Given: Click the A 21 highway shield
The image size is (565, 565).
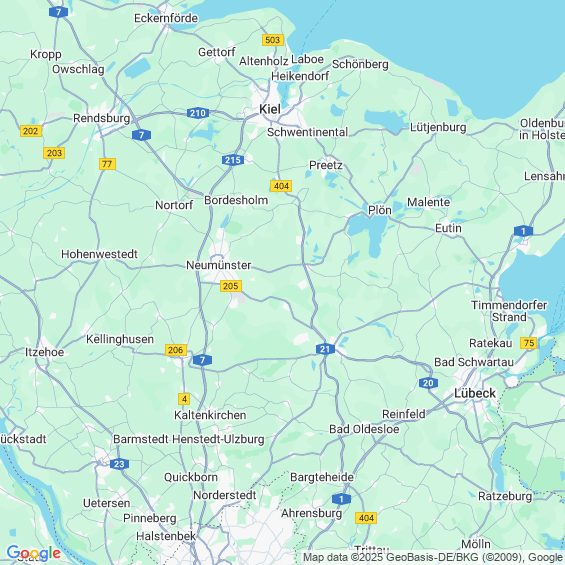Looking at the screenshot, I should click(x=325, y=349).
